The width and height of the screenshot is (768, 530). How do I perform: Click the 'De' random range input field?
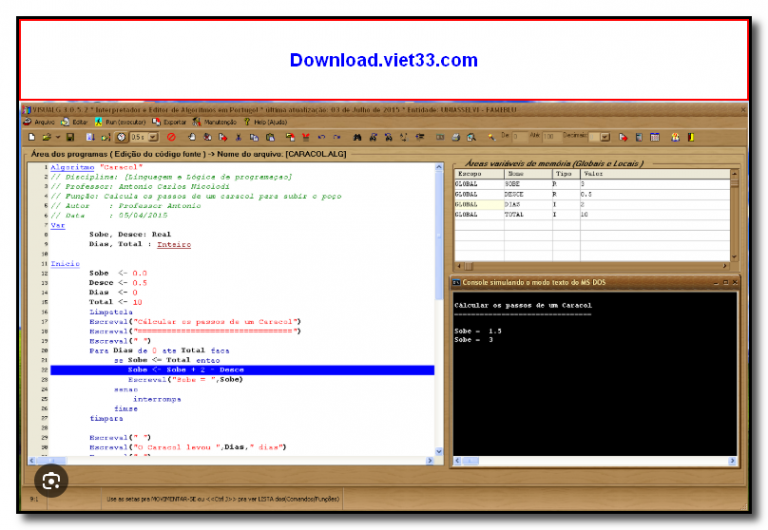click(x=519, y=136)
